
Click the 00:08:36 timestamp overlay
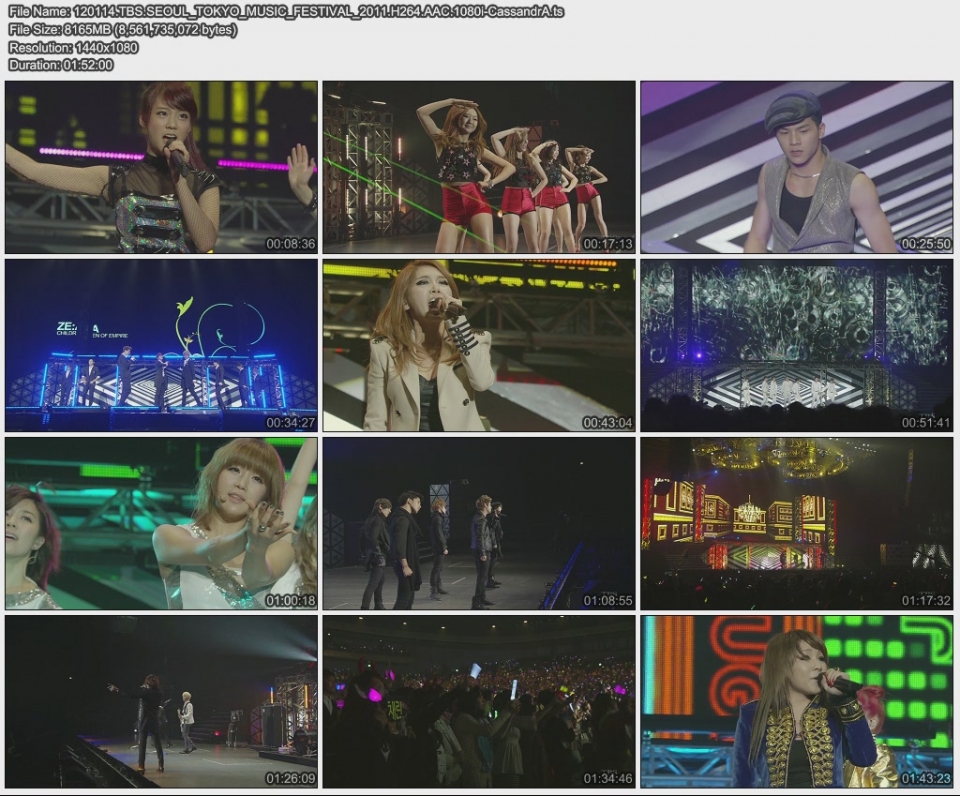(289, 241)
